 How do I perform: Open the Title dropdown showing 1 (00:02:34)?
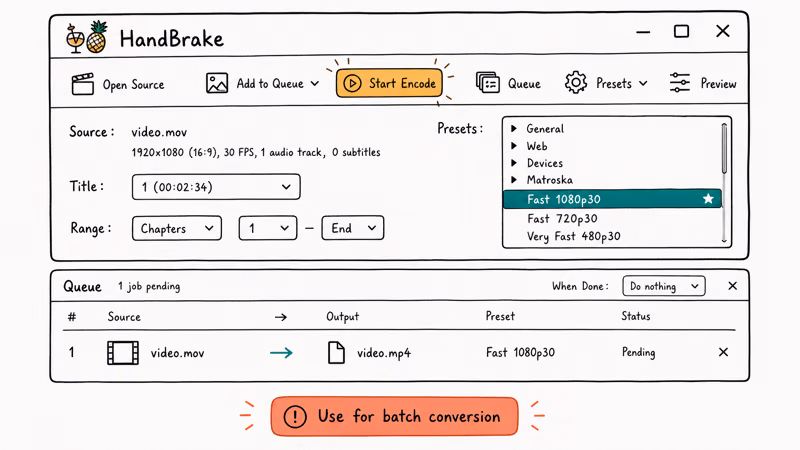pos(216,187)
